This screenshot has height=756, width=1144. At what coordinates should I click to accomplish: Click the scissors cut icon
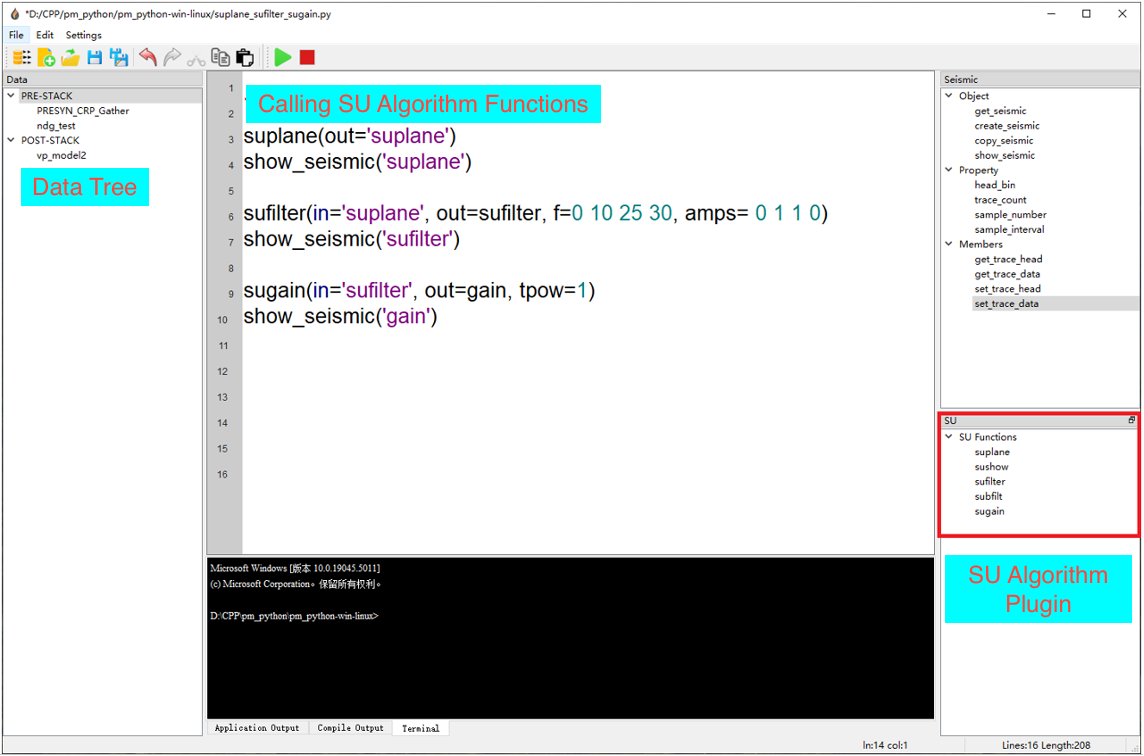point(196,58)
